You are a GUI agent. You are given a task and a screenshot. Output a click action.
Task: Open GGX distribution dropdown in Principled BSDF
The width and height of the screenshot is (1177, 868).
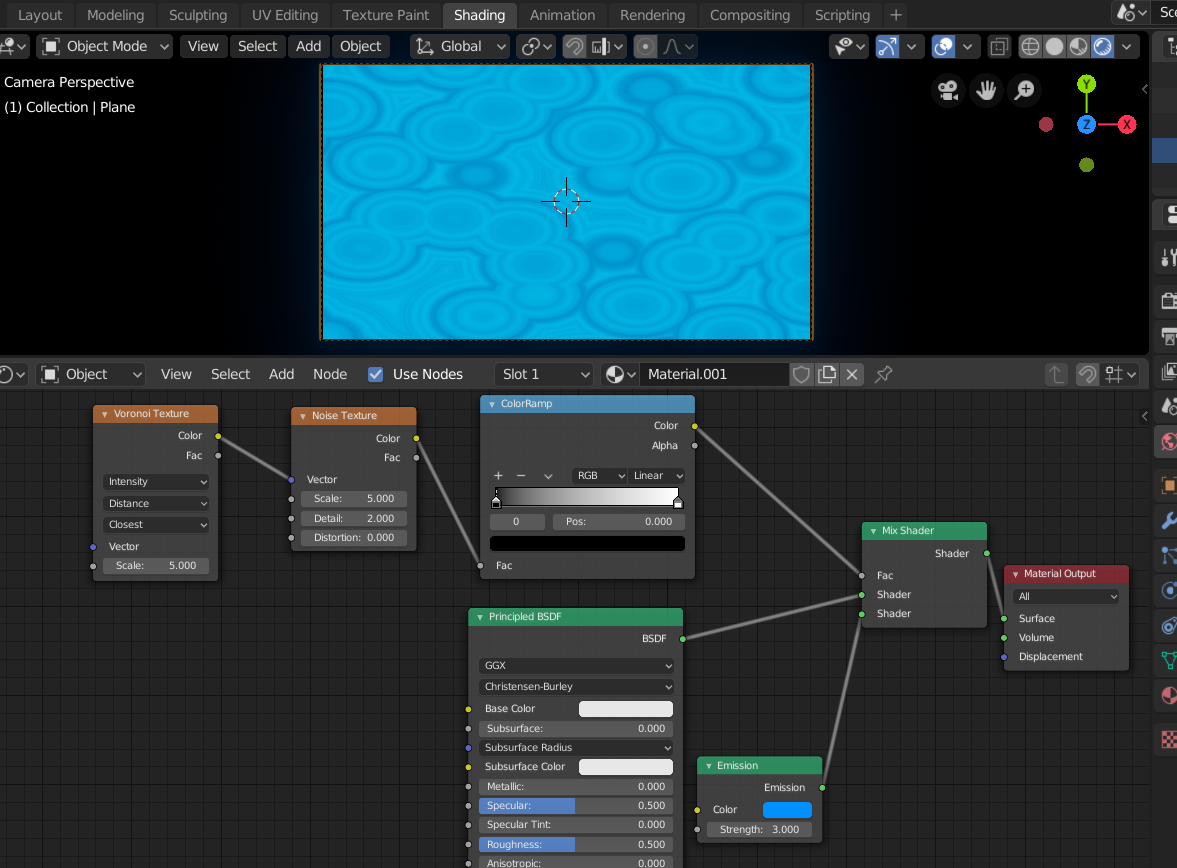pyautogui.click(x=576, y=665)
